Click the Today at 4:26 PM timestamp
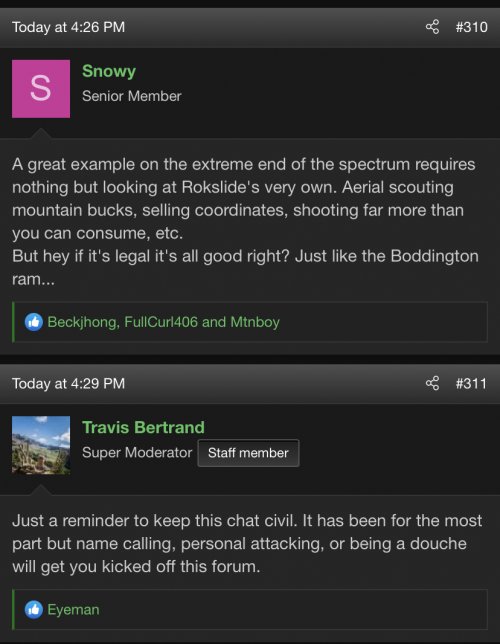Image resolution: width=500 pixels, height=644 pixels. pos(69,27)
